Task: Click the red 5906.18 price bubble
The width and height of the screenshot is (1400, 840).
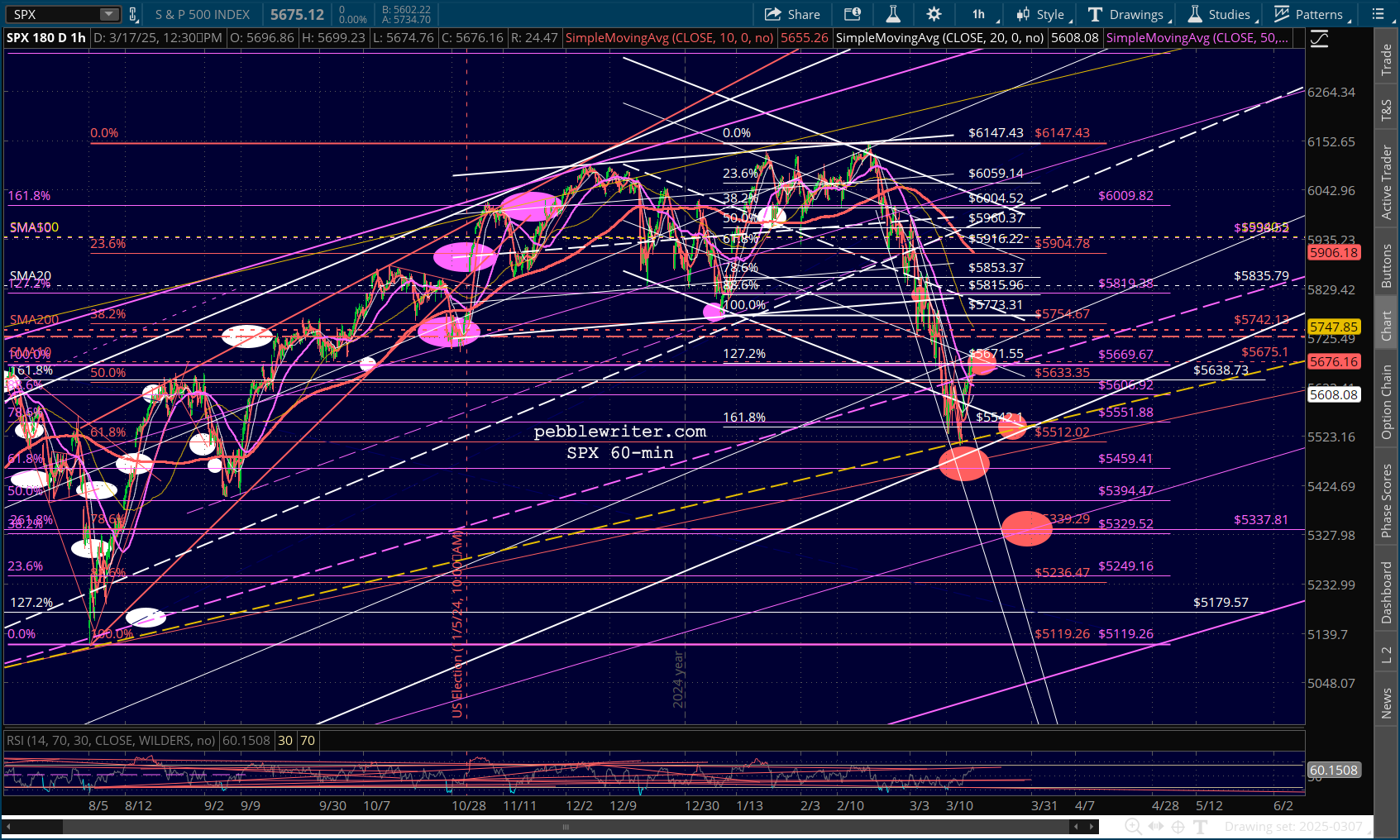Action: [1334, 253]
